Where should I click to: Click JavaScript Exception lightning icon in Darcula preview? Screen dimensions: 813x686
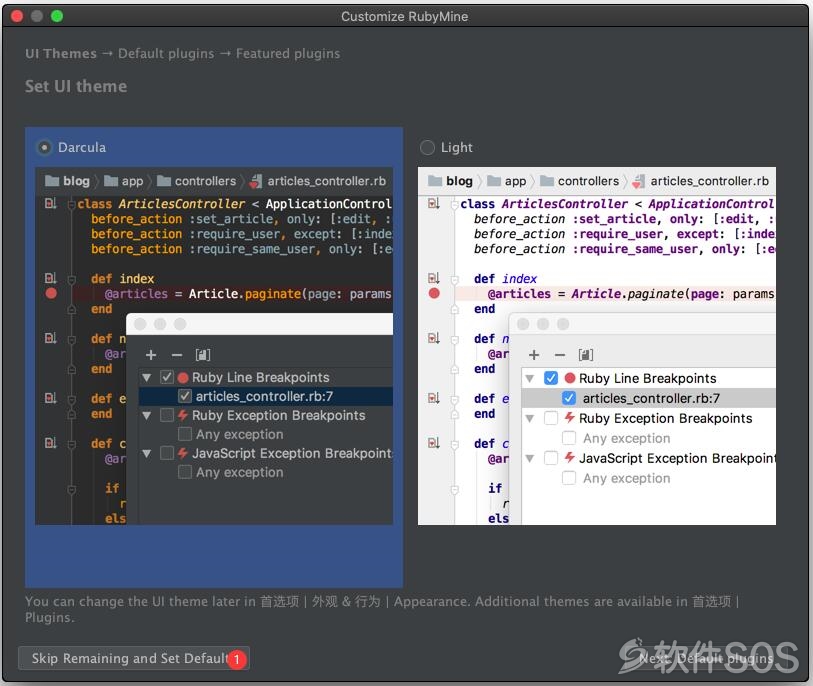(x=183, y=453)
